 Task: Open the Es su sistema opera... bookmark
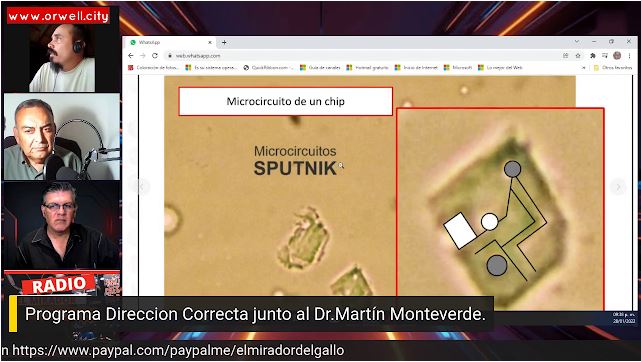tap(211, 68)
